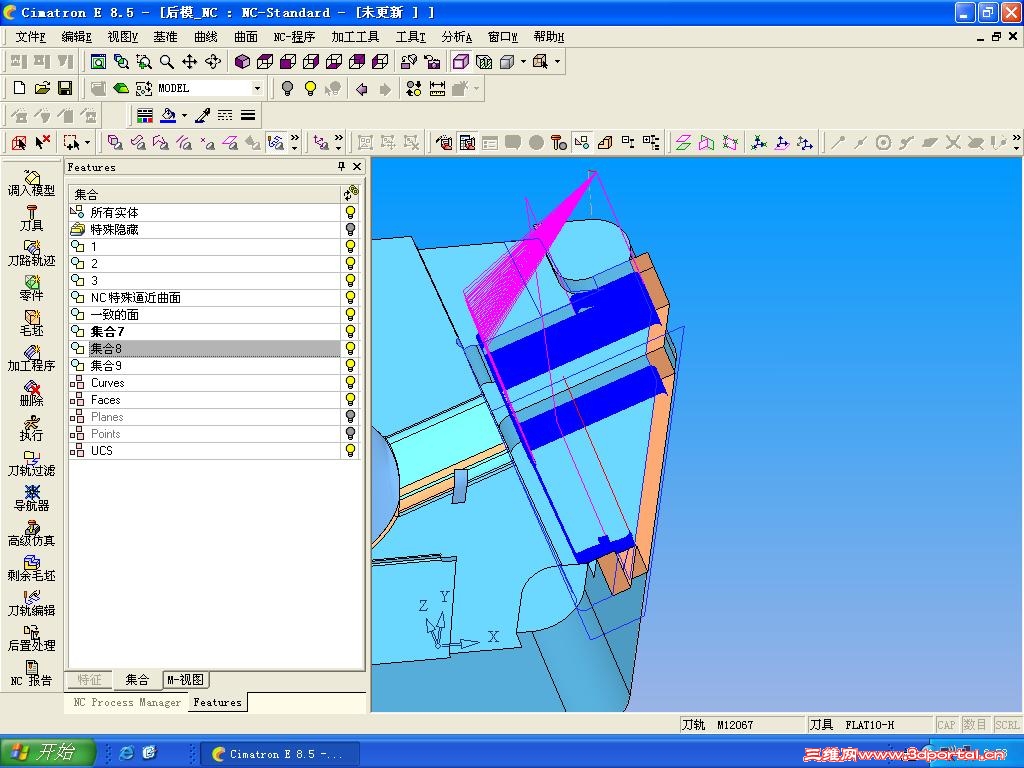Open the 刀具 cutter tool in sidebar
This screenshot has width=1024, height=768.
click(31, 218)
